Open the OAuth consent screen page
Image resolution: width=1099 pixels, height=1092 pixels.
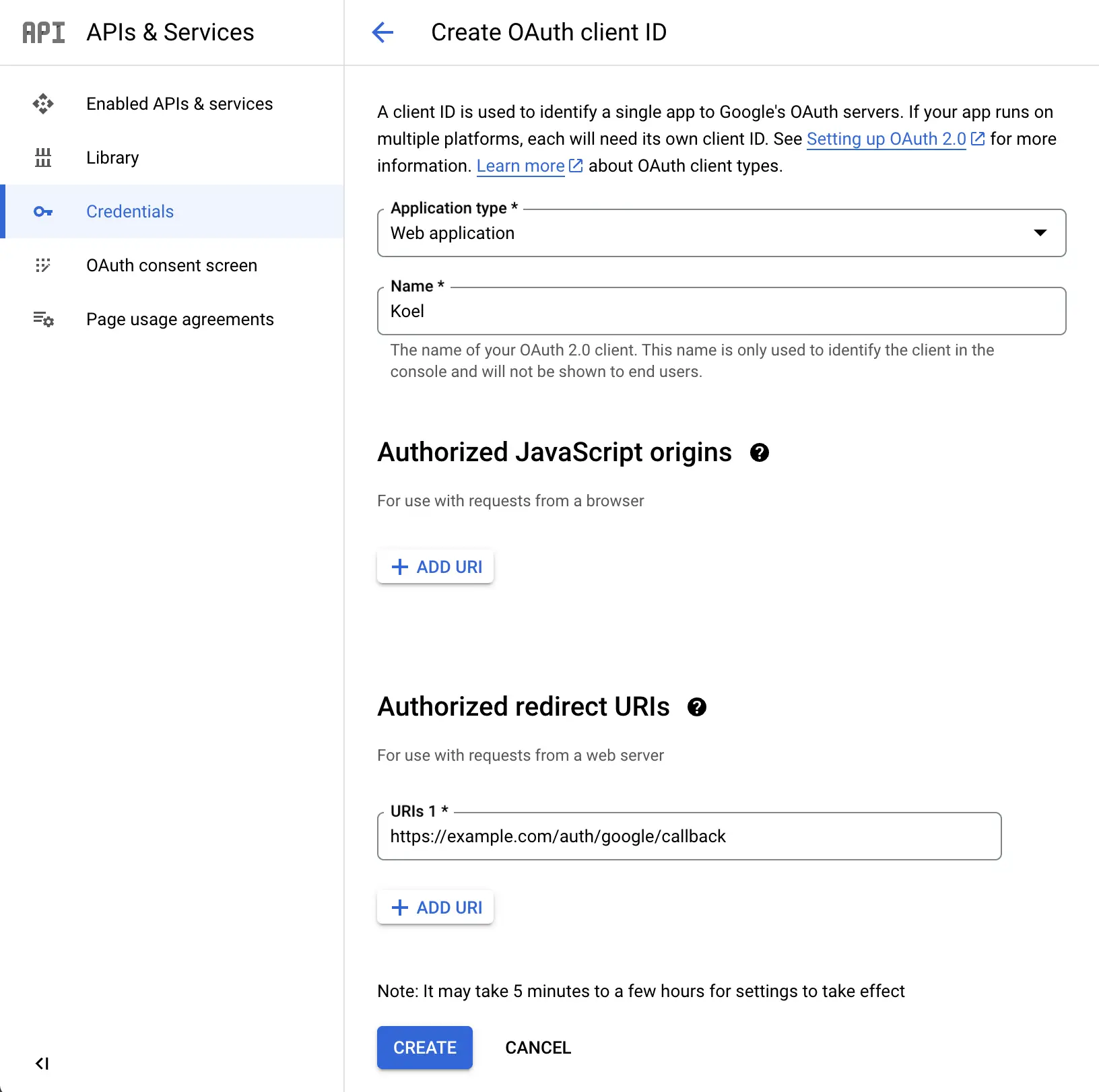pos(171,265)
